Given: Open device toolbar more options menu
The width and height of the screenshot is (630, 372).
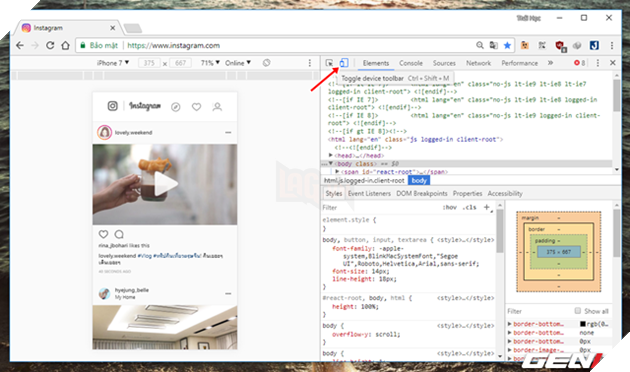Looking at the screenshot, I should (x=309, y=63).
